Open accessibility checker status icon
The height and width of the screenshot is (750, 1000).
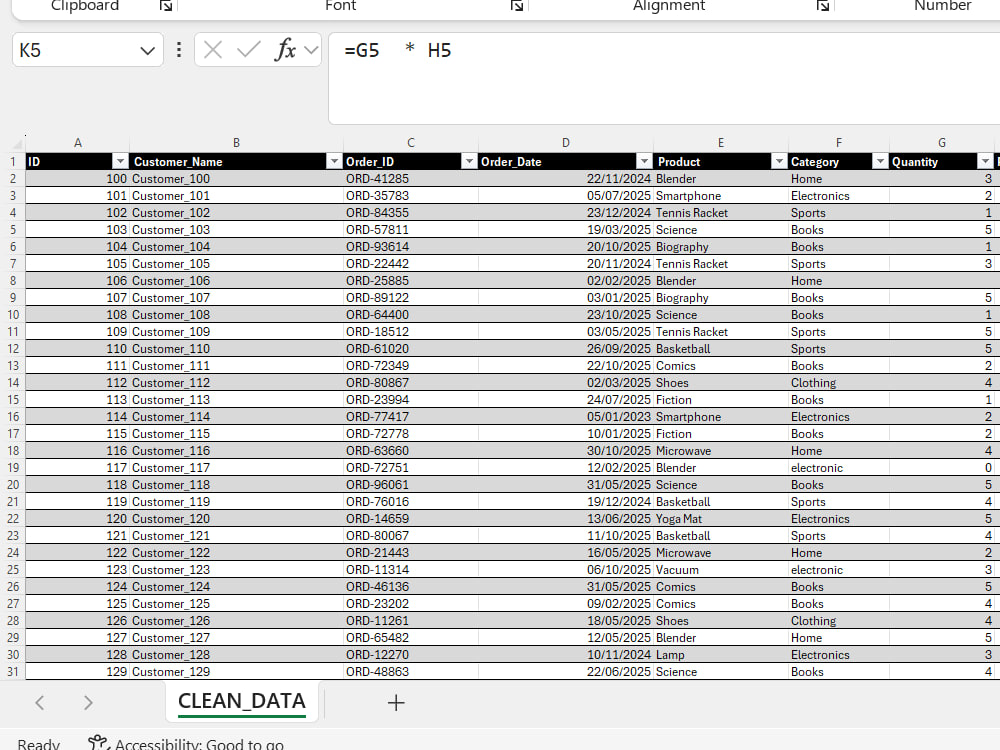coord(99,743)
